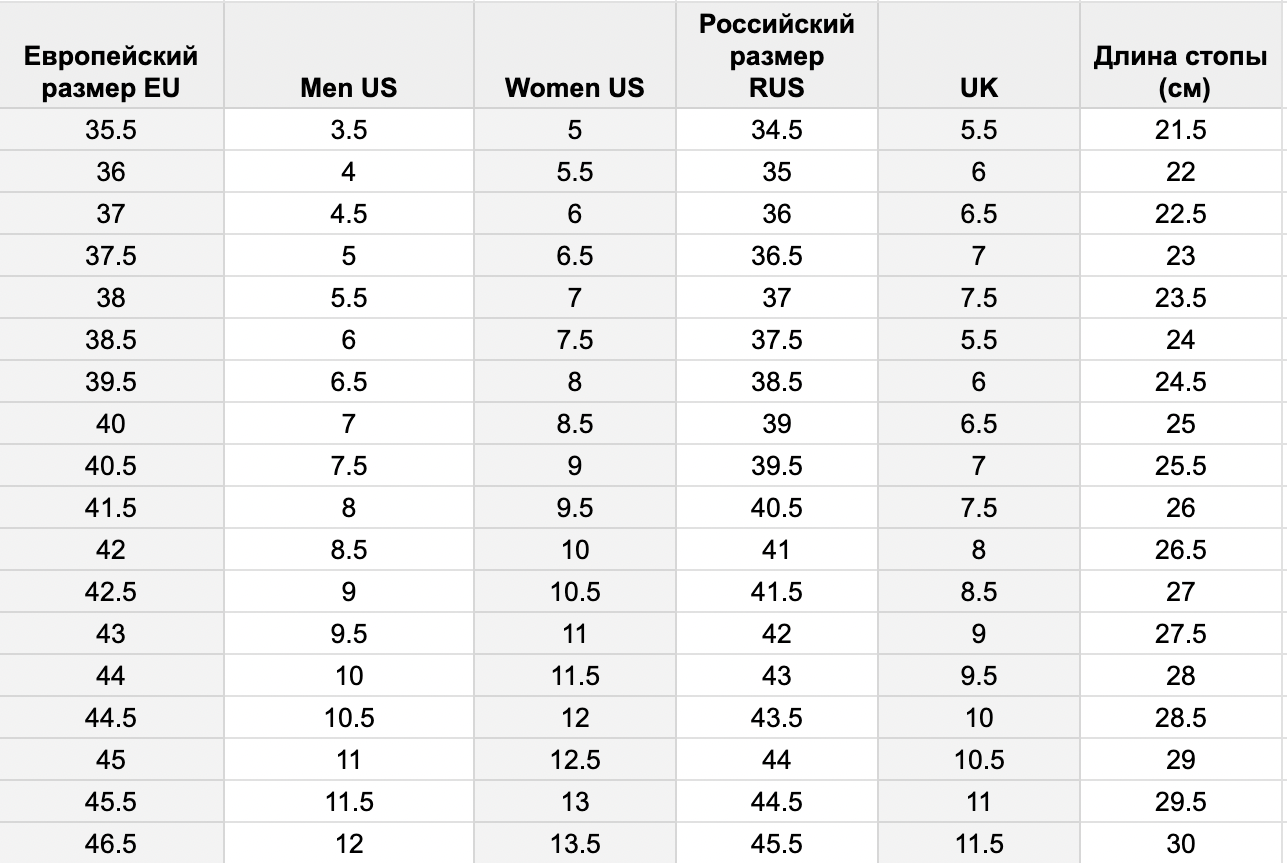Viewport: 1287px width, 863px height.
Task: Select EU size 39.5 cell
Action: (111, 382)
